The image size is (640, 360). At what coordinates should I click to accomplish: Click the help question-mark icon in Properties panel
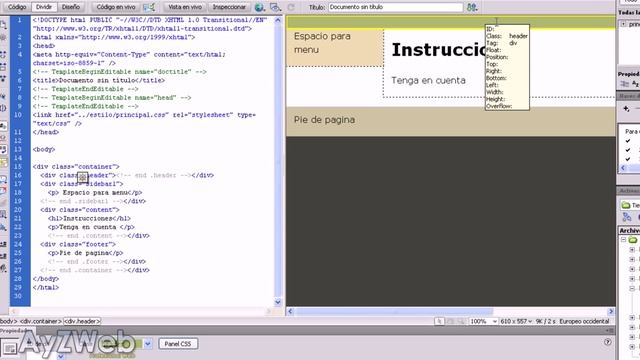coord(607,342)
